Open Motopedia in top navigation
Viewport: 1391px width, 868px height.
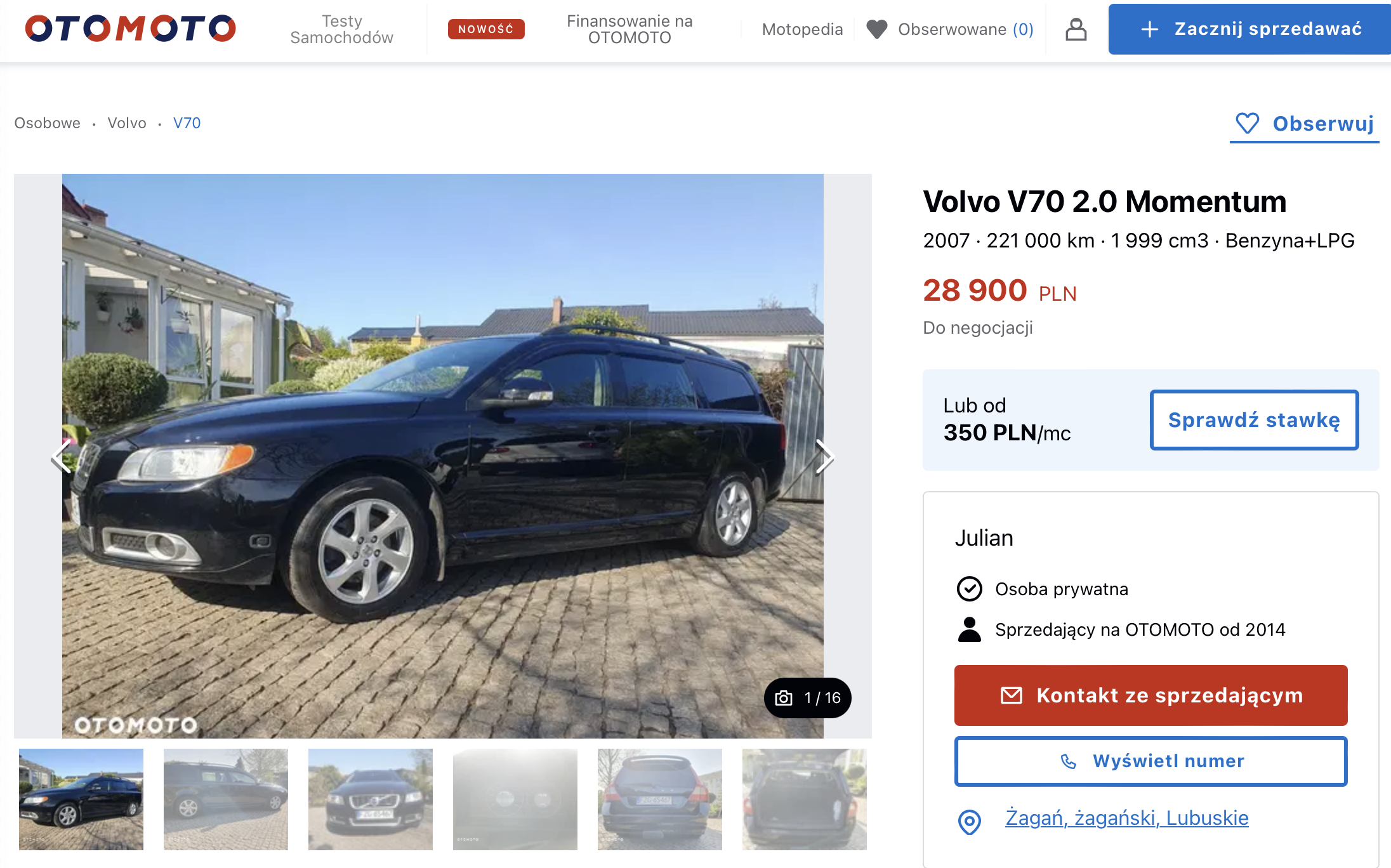coord(802,29)
